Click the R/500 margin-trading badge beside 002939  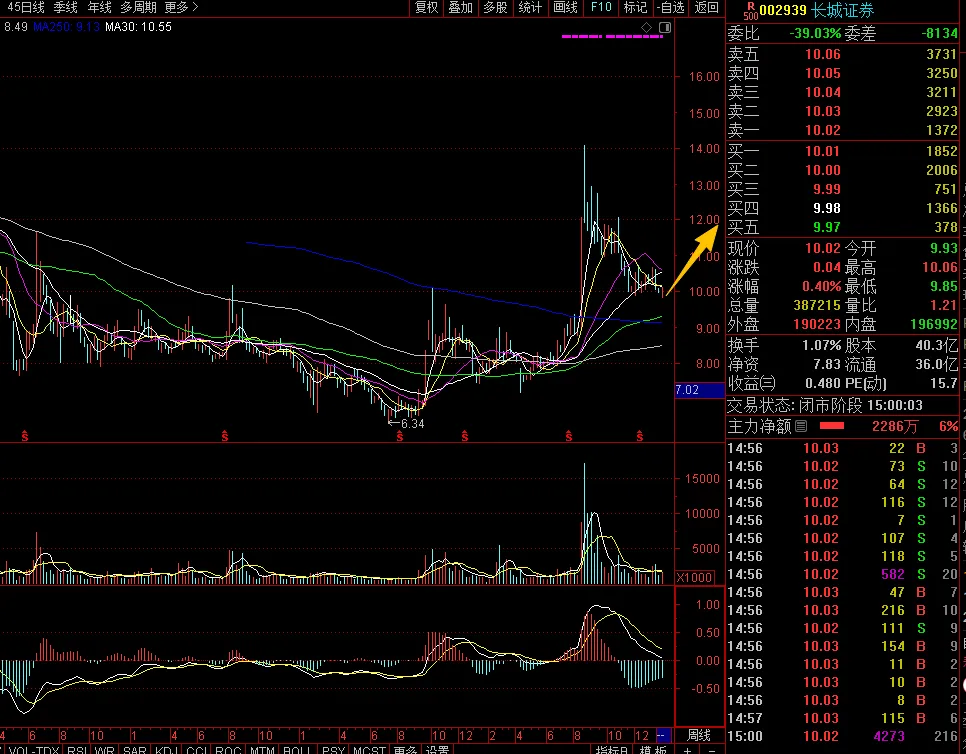click(750, 10)
